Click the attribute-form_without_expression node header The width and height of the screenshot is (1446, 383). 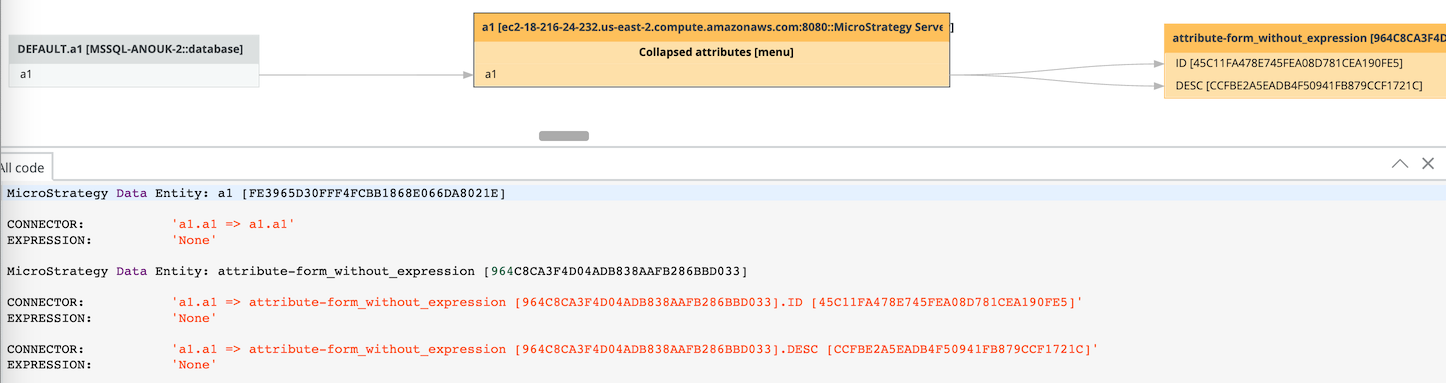[x=1305, y=39]
